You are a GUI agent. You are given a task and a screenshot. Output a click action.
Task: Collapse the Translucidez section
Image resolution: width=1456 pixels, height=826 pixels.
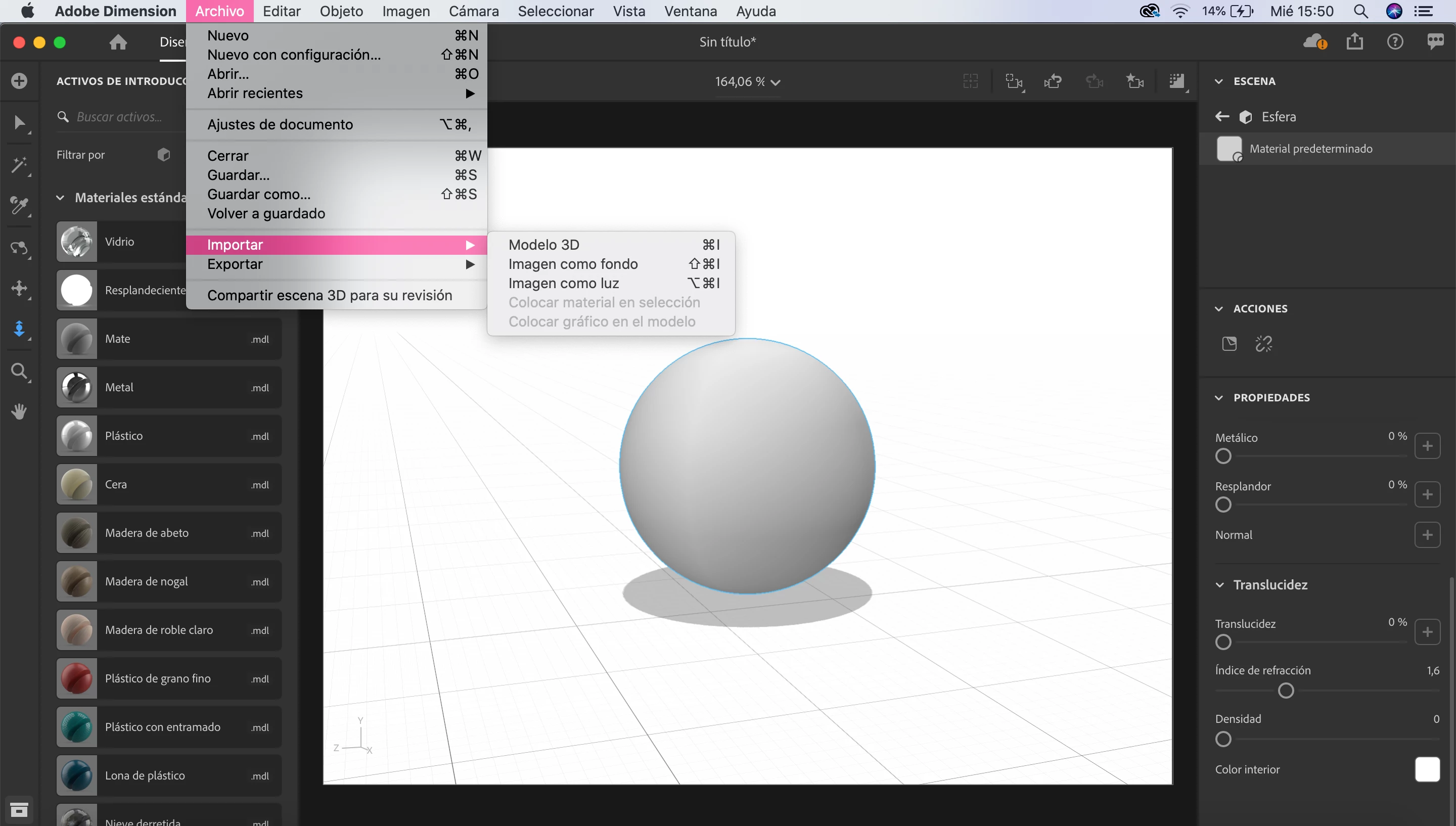click(1219, 585)
